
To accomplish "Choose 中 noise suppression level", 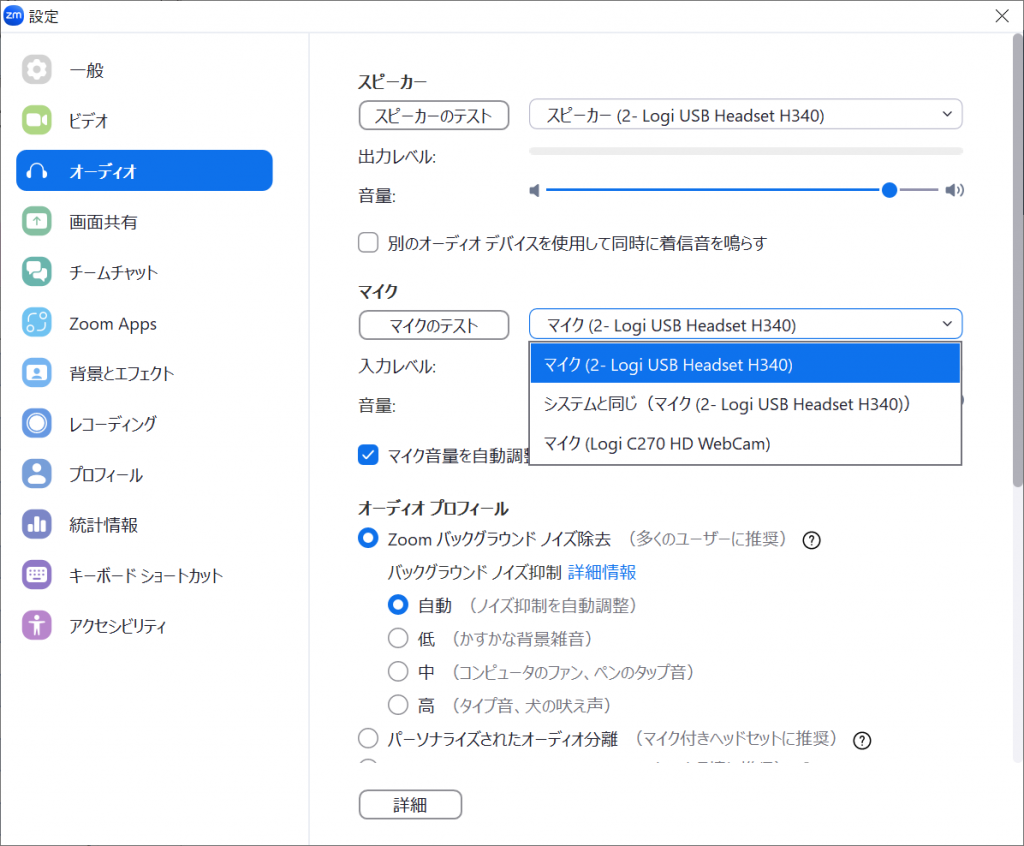I will click(x=398, y=672).
